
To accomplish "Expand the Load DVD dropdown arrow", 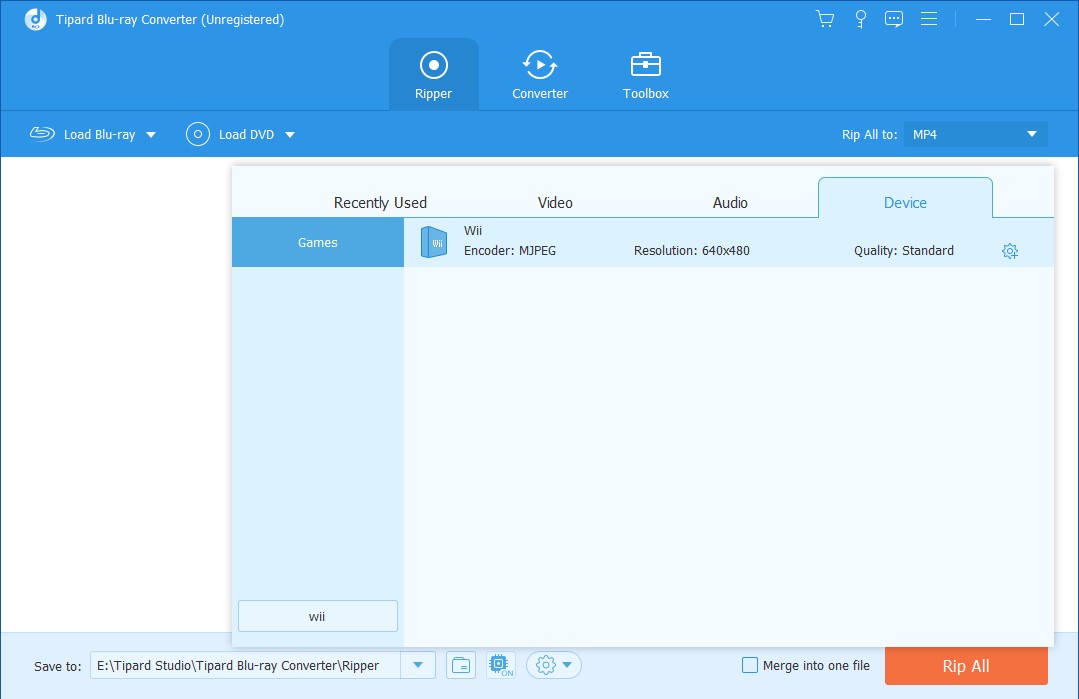I will click(x=290, y=135).
